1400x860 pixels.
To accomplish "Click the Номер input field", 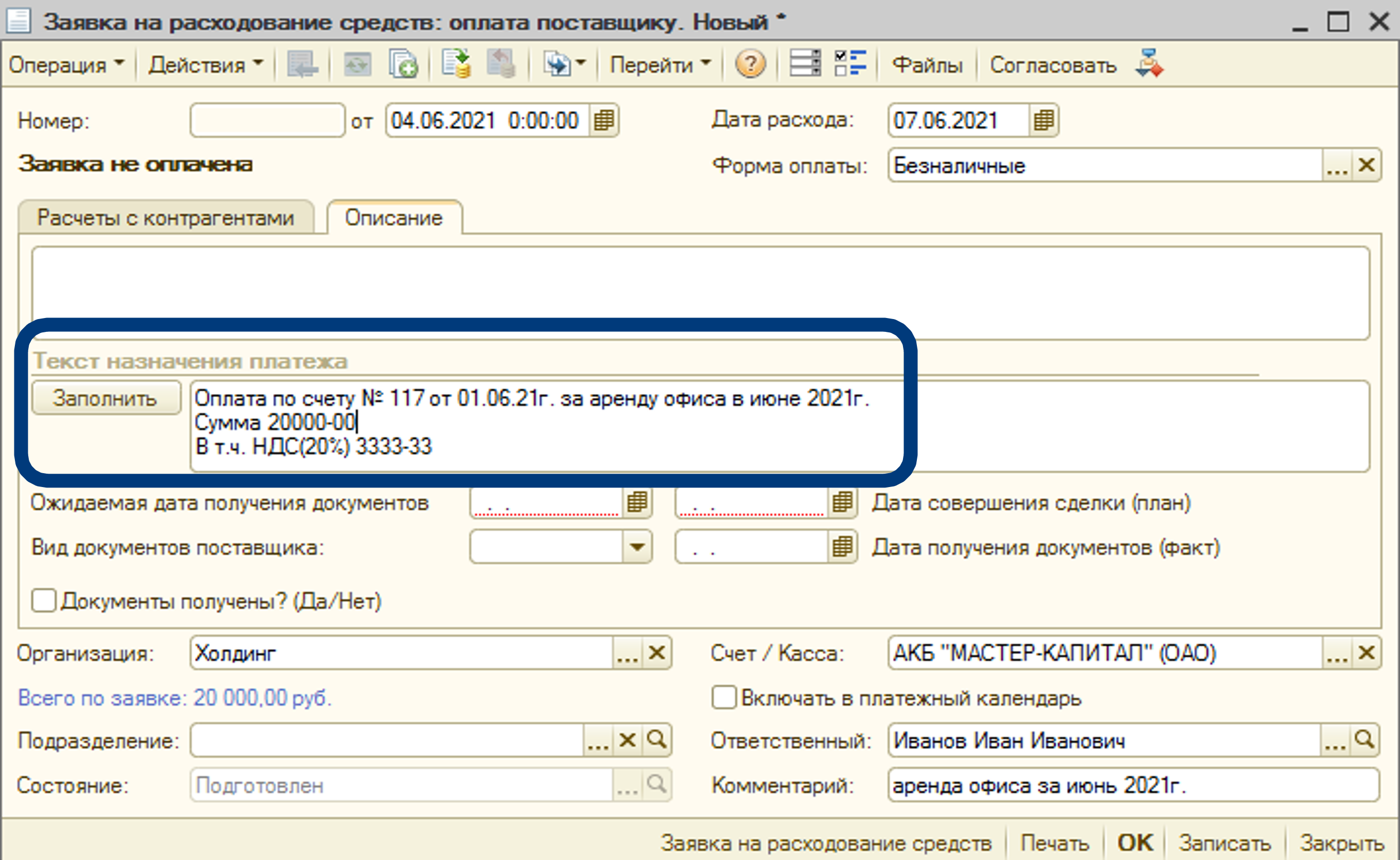I will point(267,120).
